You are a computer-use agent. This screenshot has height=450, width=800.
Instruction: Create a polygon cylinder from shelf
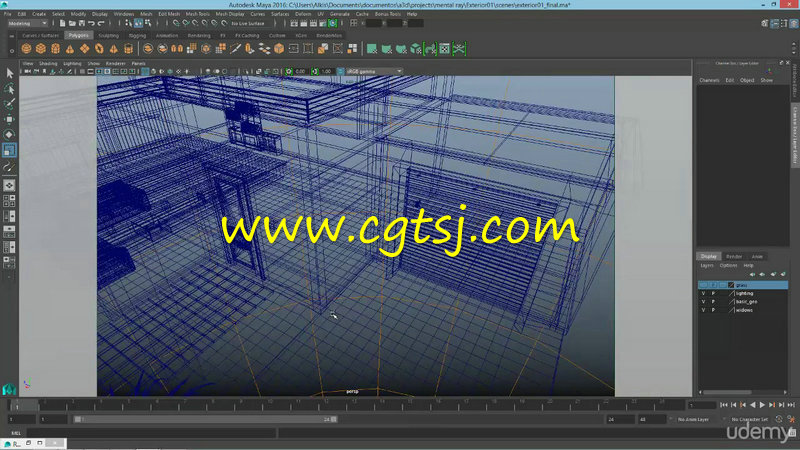[55, 49]
